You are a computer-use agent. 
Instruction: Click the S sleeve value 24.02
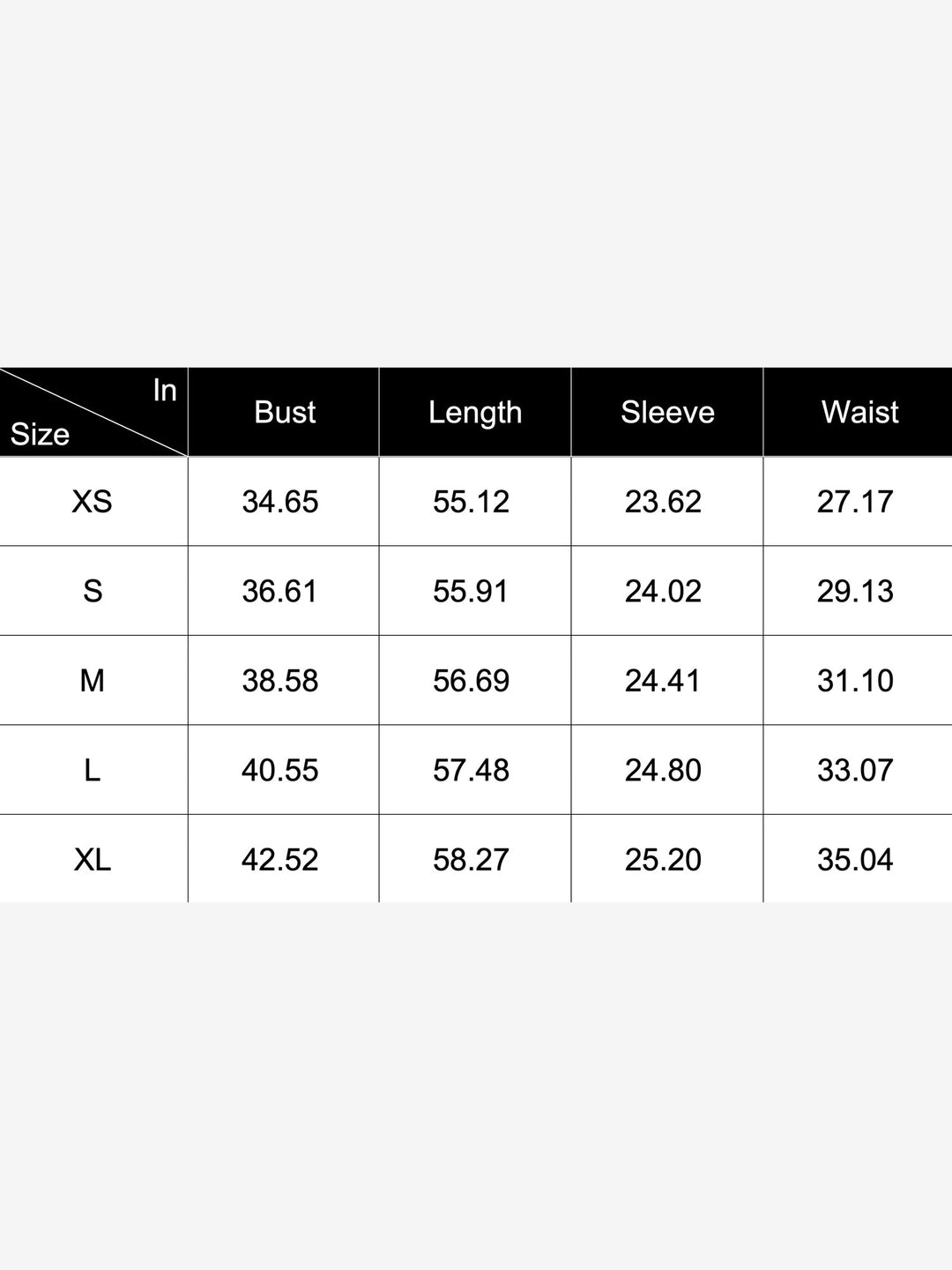click(x=663, y=591)
